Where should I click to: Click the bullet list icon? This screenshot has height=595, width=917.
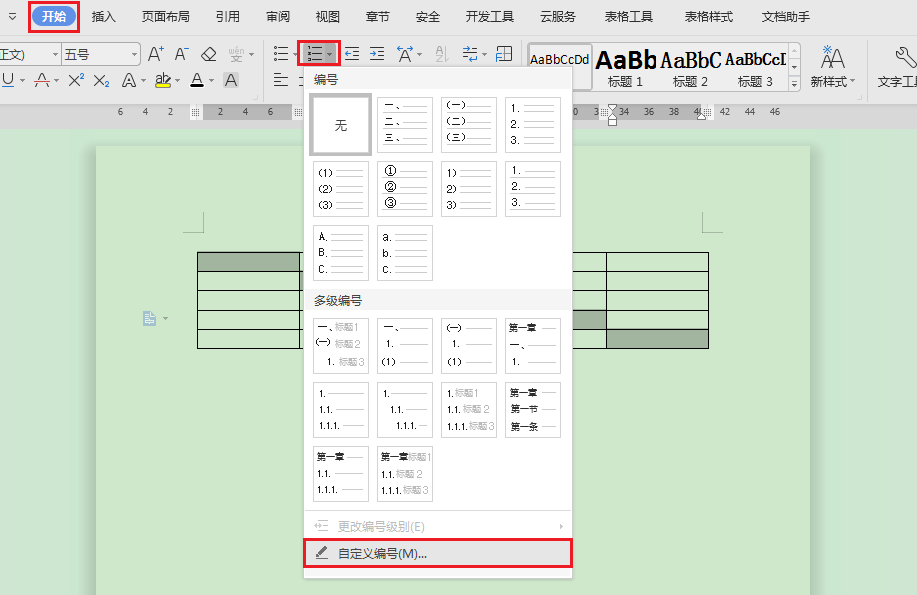281,54
